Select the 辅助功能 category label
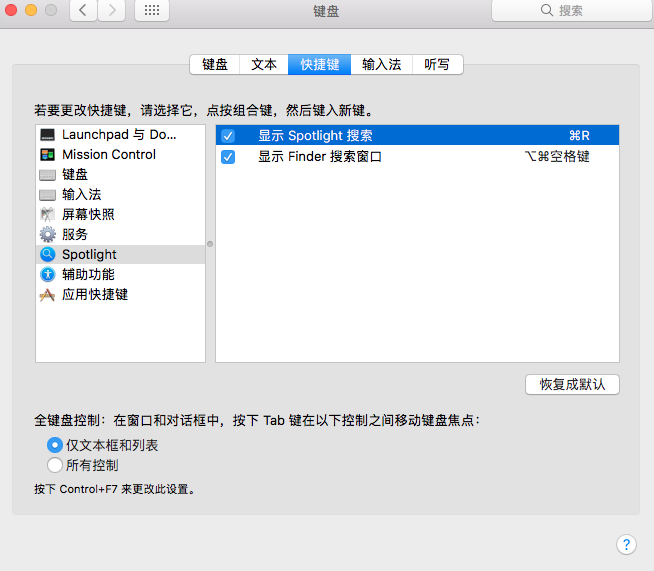 (x=88, y=274)
